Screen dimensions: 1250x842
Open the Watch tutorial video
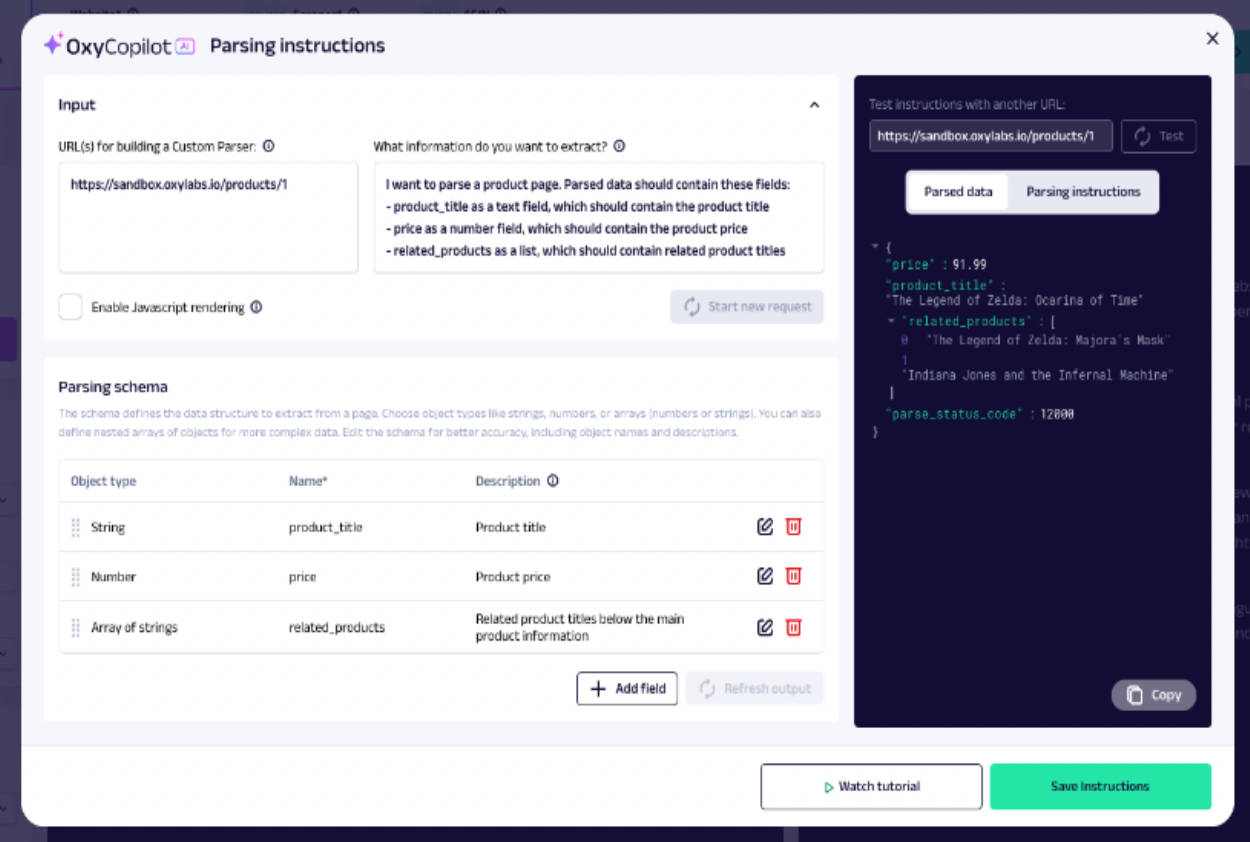871,786
